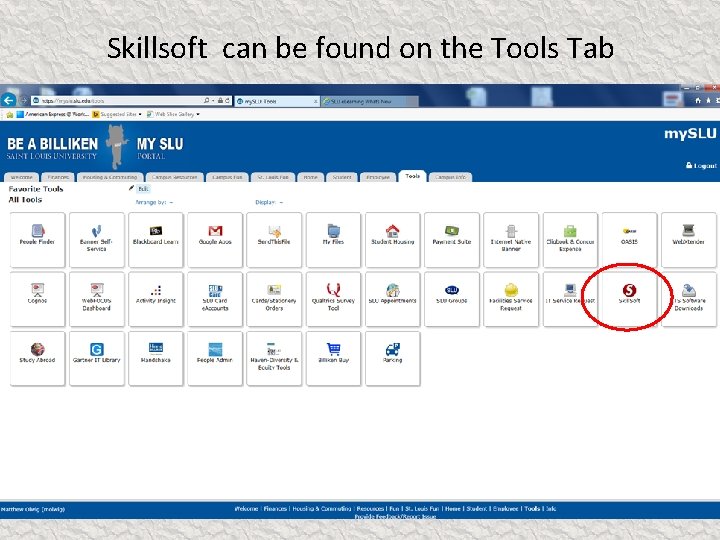The height and width of the screenshot is (540, 720).
Task: Click Provide Feedback/Report Issue footer link
Action: [395, 516]
